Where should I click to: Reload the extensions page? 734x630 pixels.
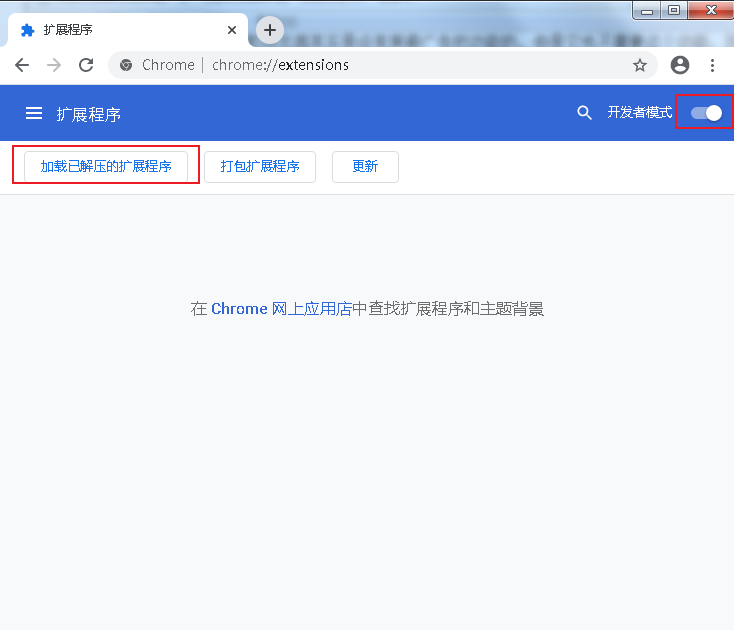pyautogui.click(x=86, y=65)
